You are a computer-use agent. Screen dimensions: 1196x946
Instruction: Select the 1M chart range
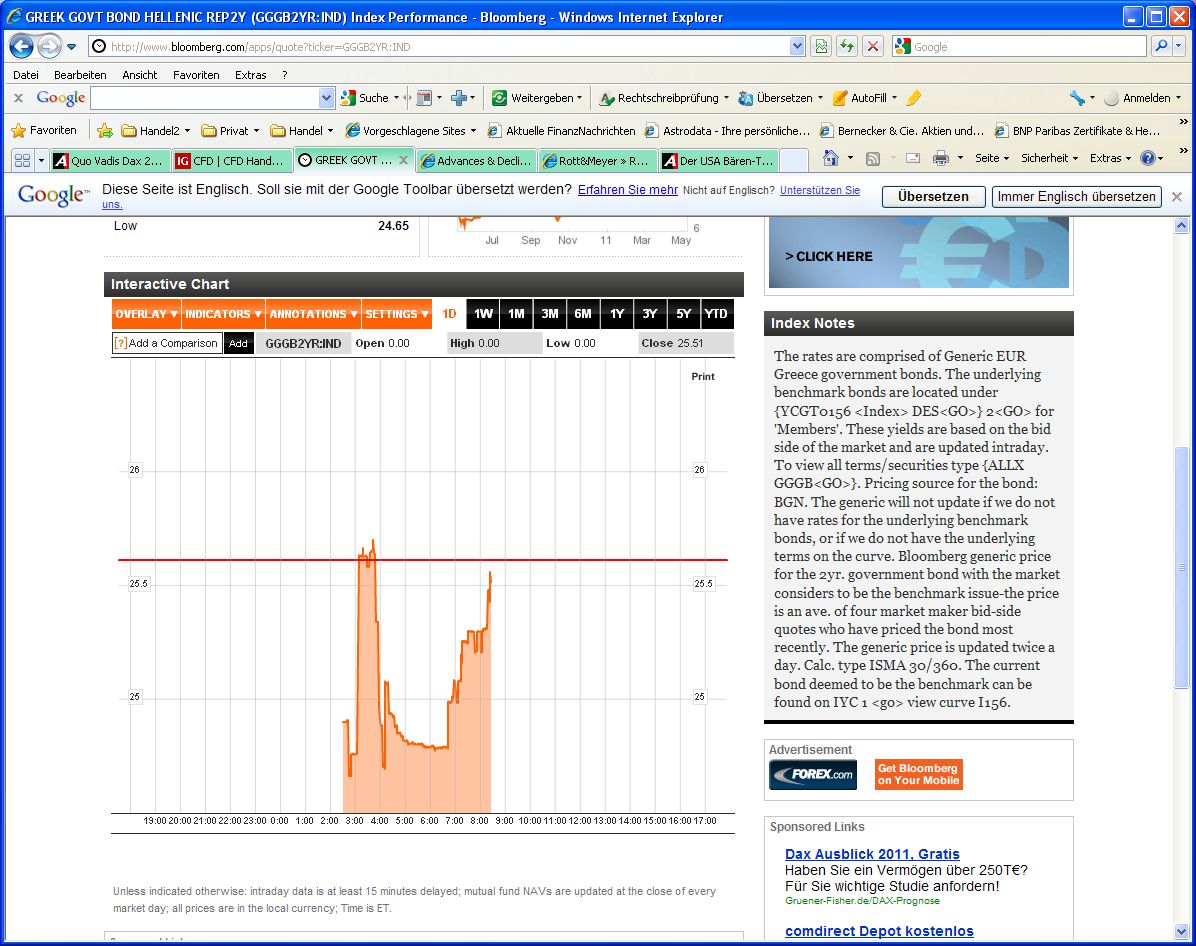(x=516, y=314)
